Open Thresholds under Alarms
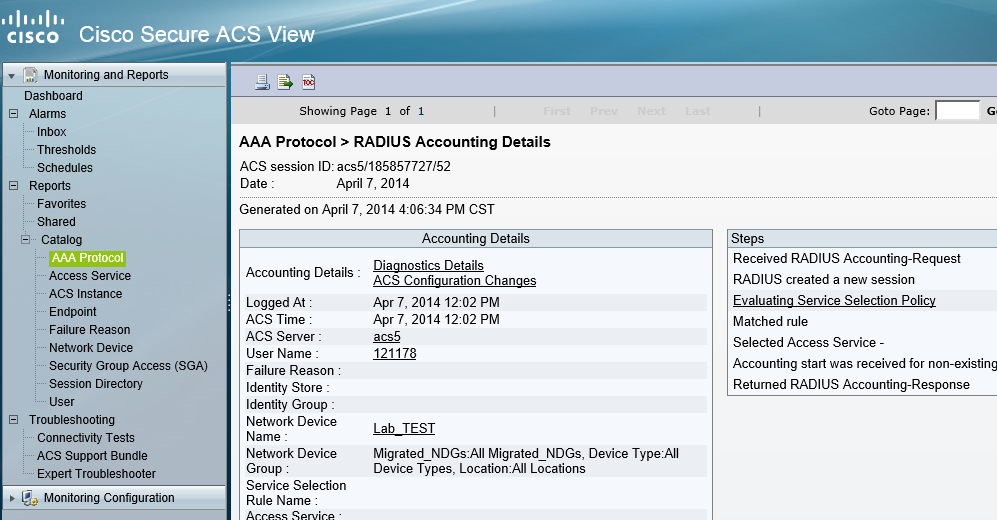 pyautogui.click(x=66, y=149)
